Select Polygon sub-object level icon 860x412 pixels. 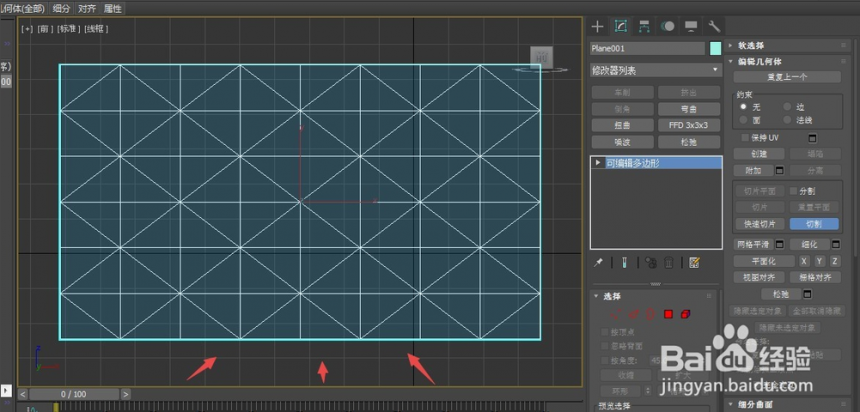click(668, 314)
